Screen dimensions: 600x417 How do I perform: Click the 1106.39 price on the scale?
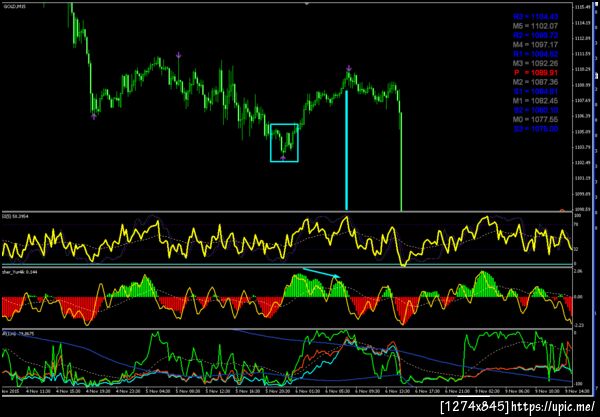582,116
